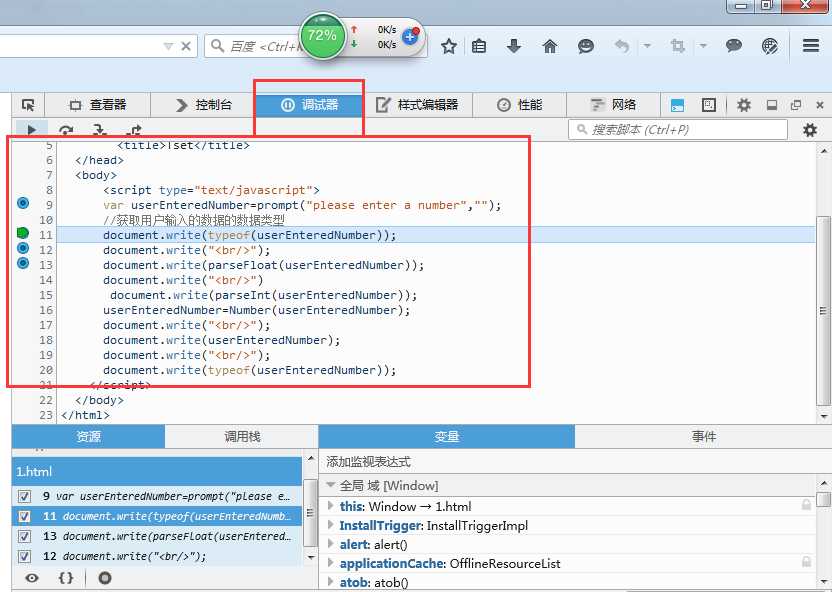Toggle all breakpoints circle icon
832x592 pixels.
pos(105,578)
